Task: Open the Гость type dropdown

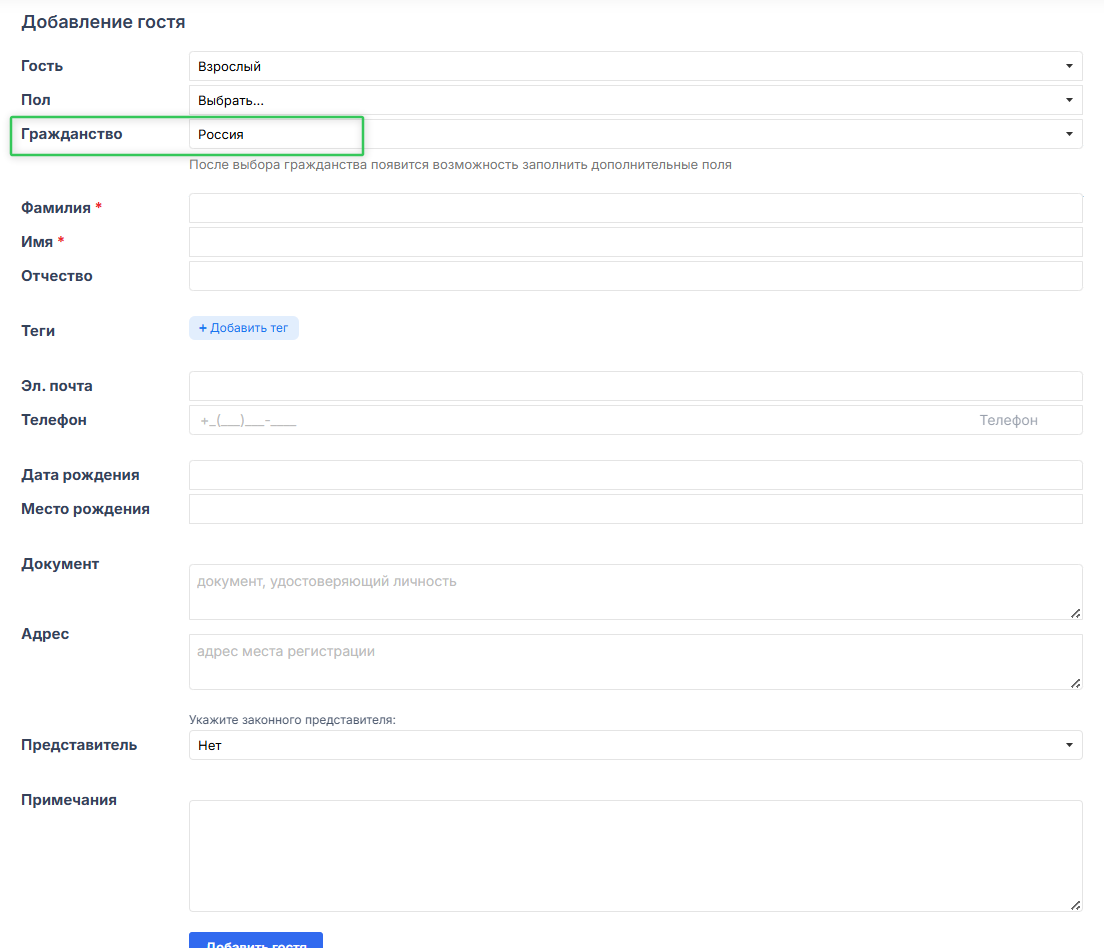Action: click(x=635, y=66)
